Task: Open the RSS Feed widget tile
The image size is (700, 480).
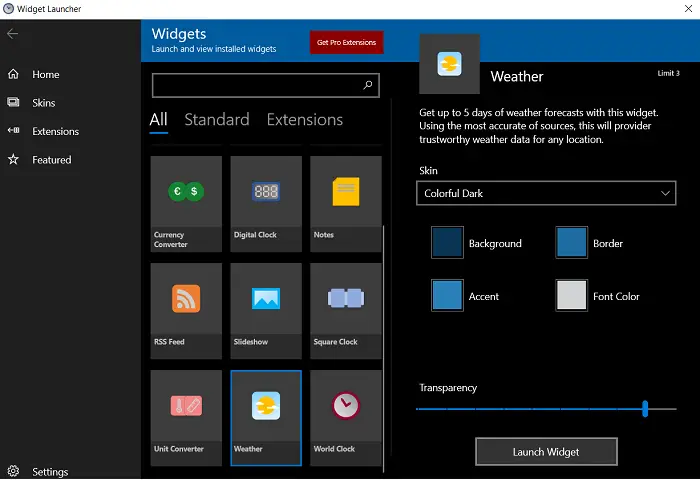Action: pyautogui.click(x=186, y=311)
